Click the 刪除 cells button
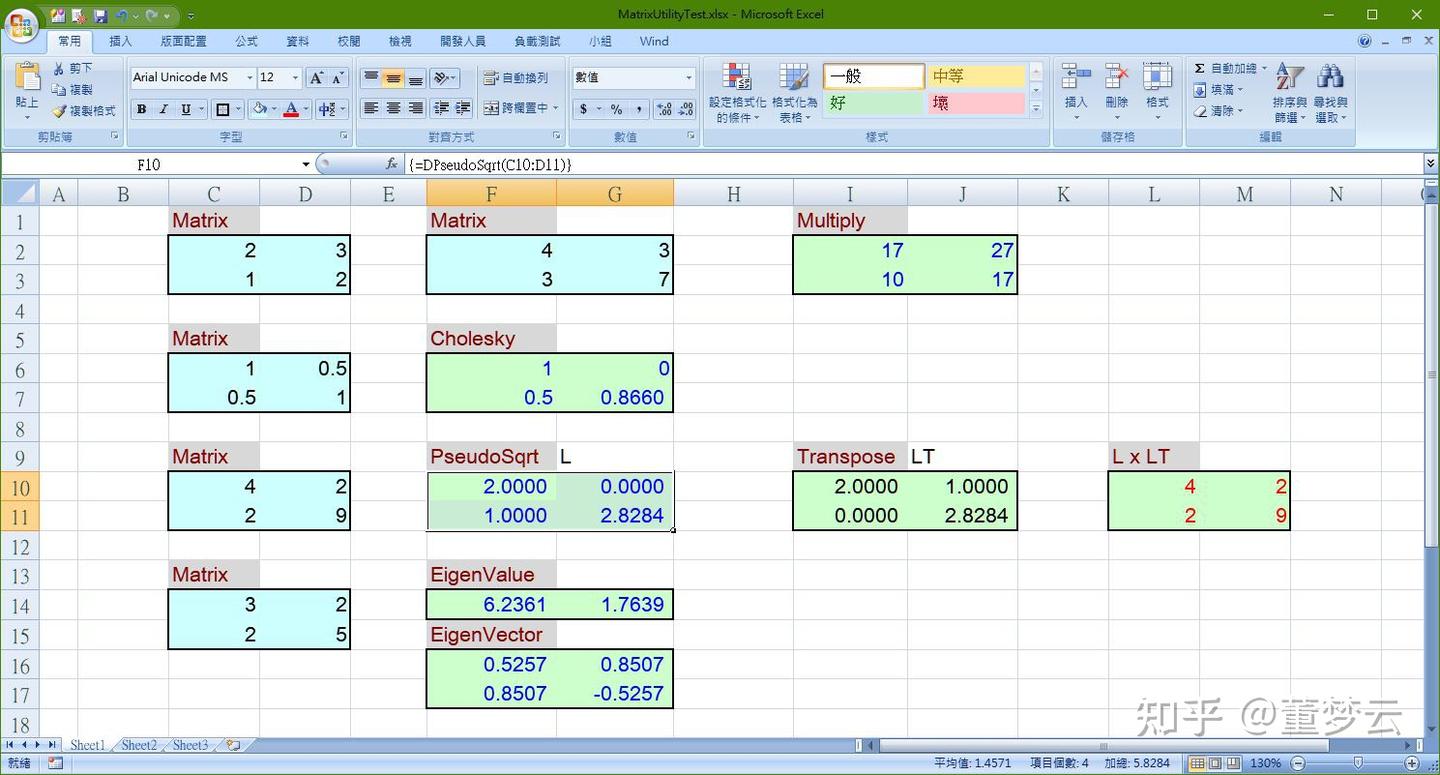1440x775 pixels. tap(1117, 91)
